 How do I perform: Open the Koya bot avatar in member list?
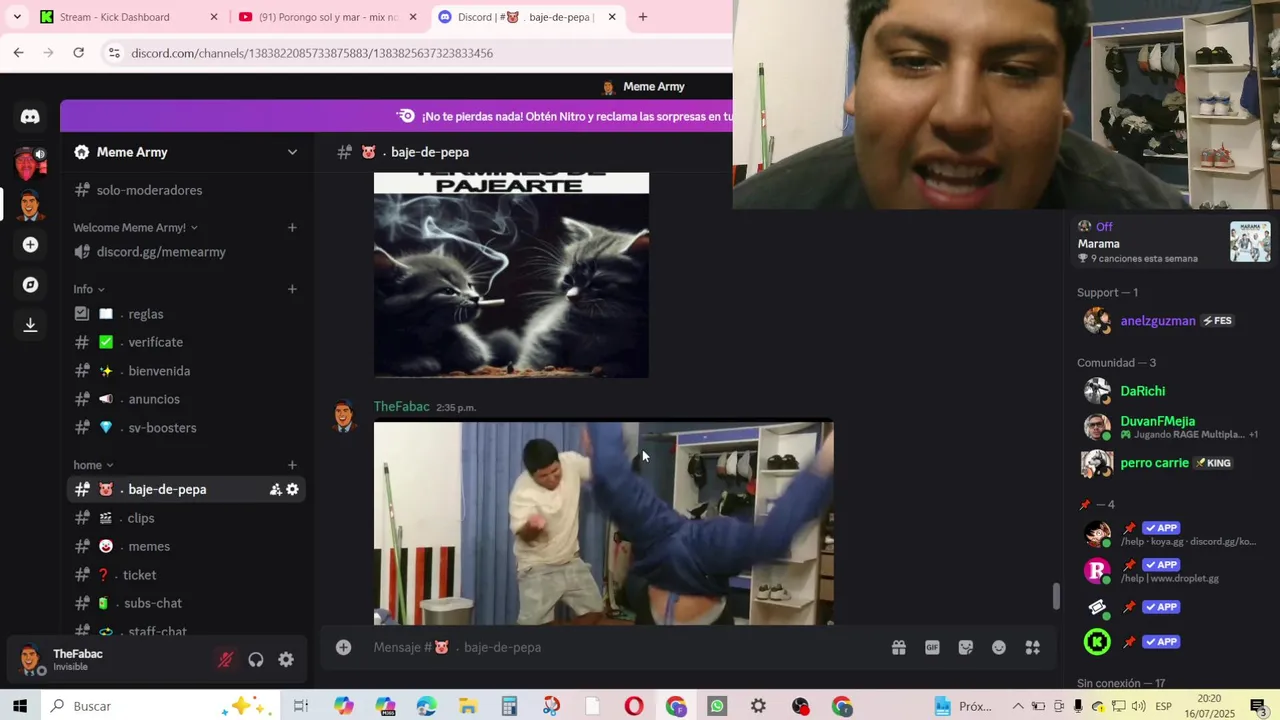tap(1097, 534)
